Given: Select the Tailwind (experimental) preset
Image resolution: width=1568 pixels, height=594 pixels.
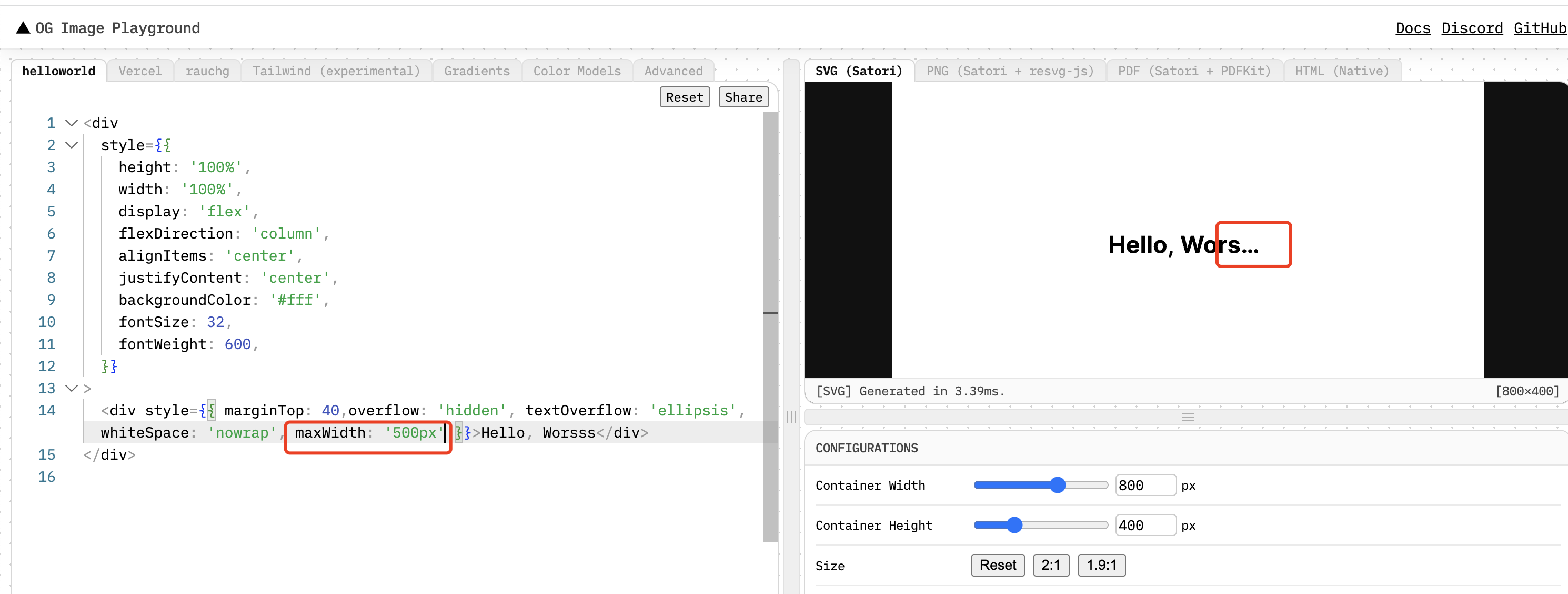Looking at the screenshot, I should 336,71.
